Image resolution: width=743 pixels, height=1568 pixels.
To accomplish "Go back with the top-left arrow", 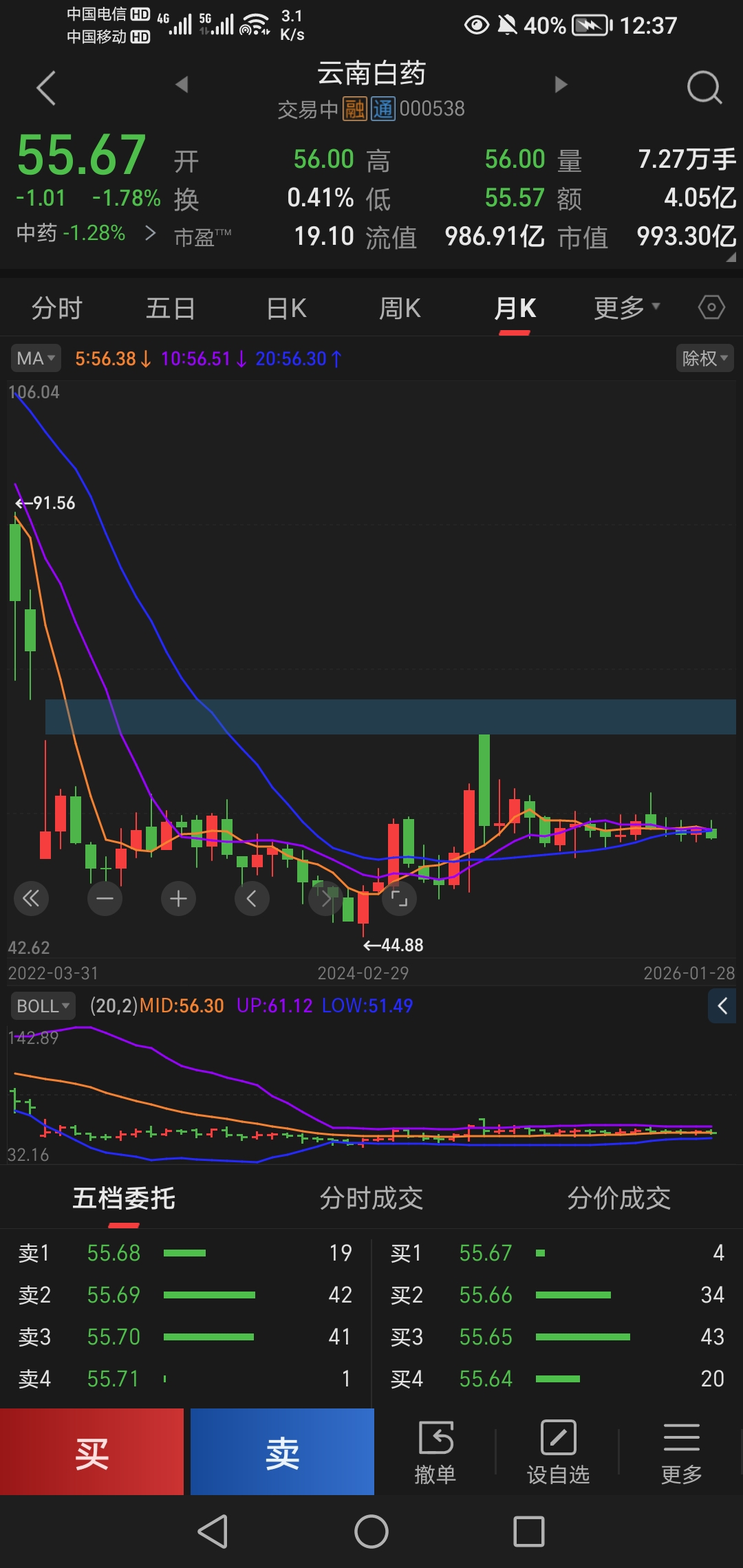I will (45, 88).
